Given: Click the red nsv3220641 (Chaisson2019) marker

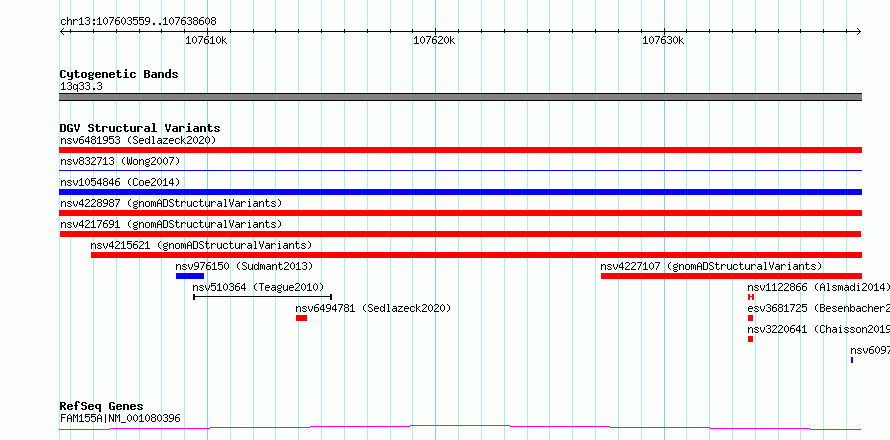Looking at the screenshot, I should pyautogui.click(x=750, y=339).
